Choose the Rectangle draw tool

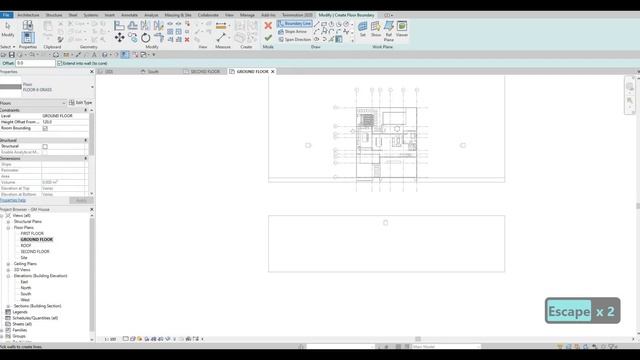[x=324, y=24]
